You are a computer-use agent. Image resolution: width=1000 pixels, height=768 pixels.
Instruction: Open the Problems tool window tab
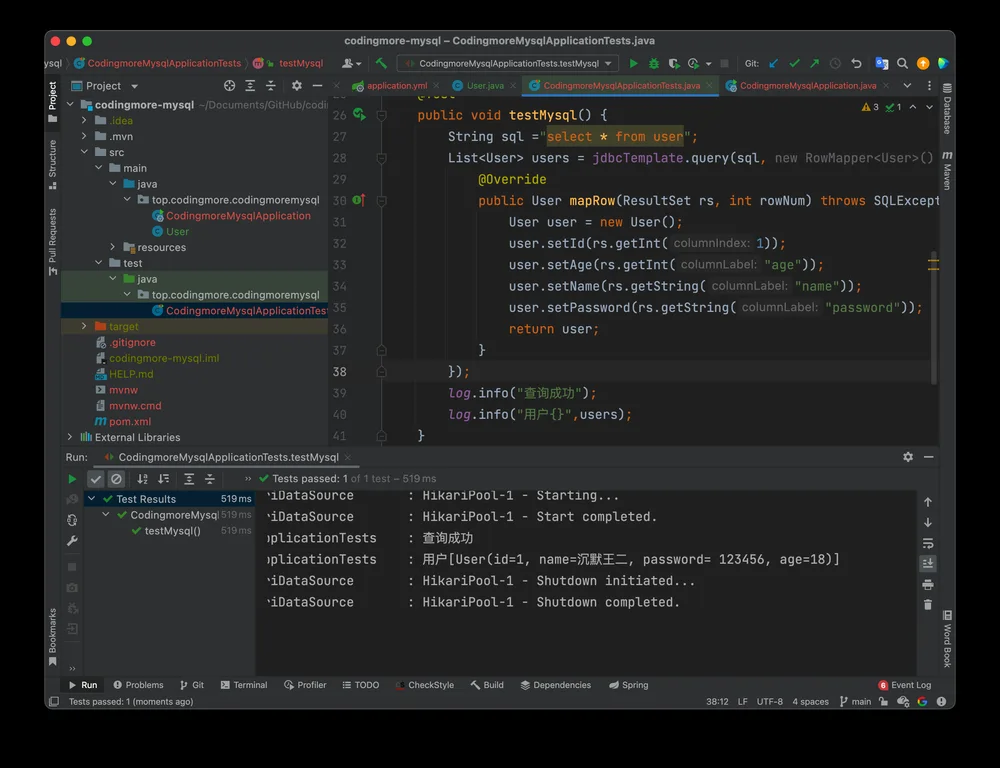coord(138,684)
